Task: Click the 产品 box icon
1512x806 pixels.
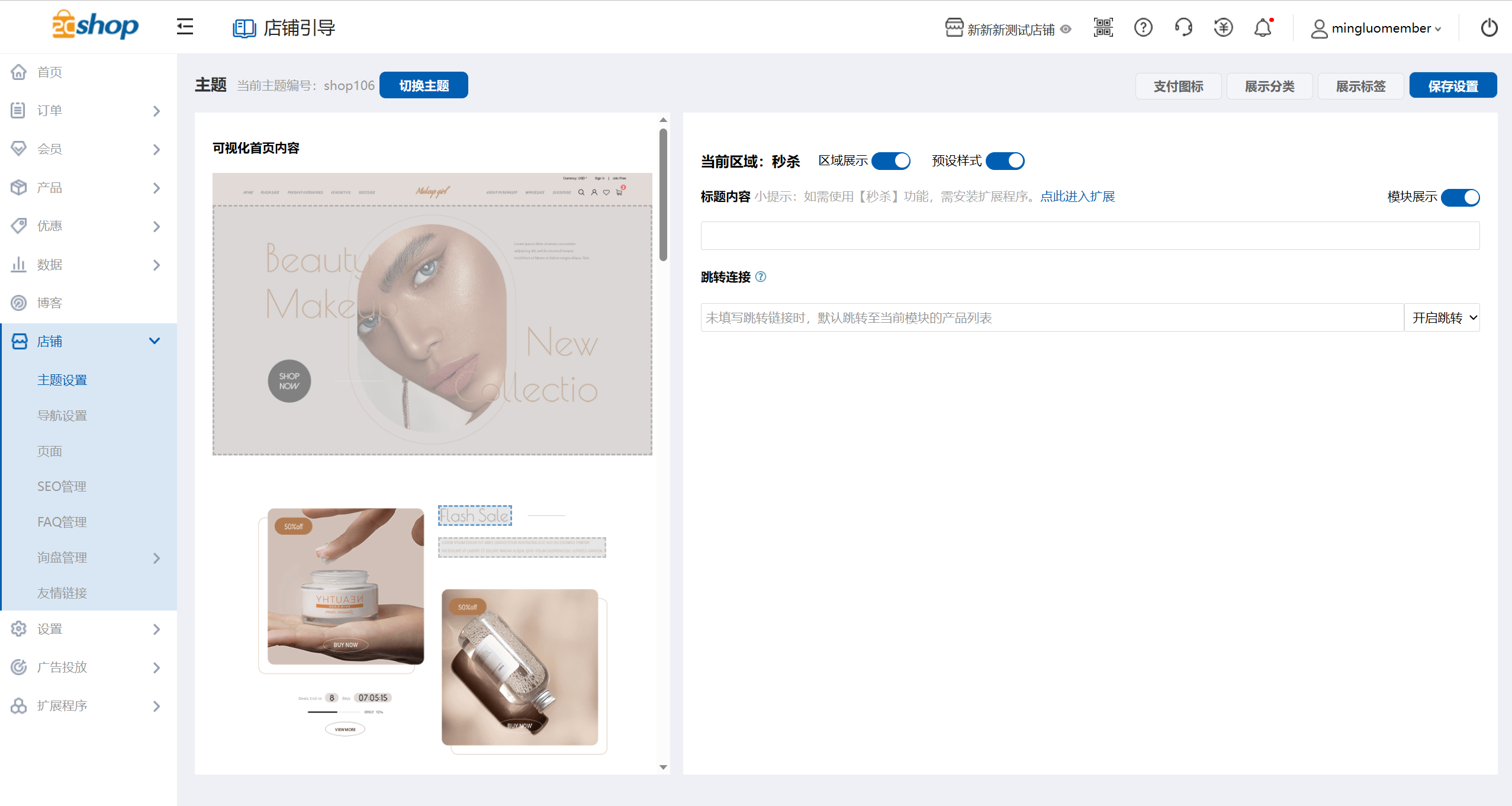Action: [19, 187]
